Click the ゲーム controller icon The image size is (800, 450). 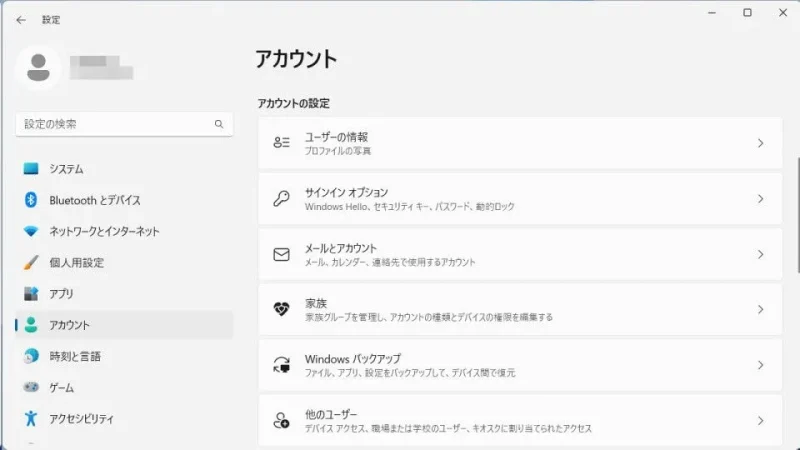click(x=31, y=387)
